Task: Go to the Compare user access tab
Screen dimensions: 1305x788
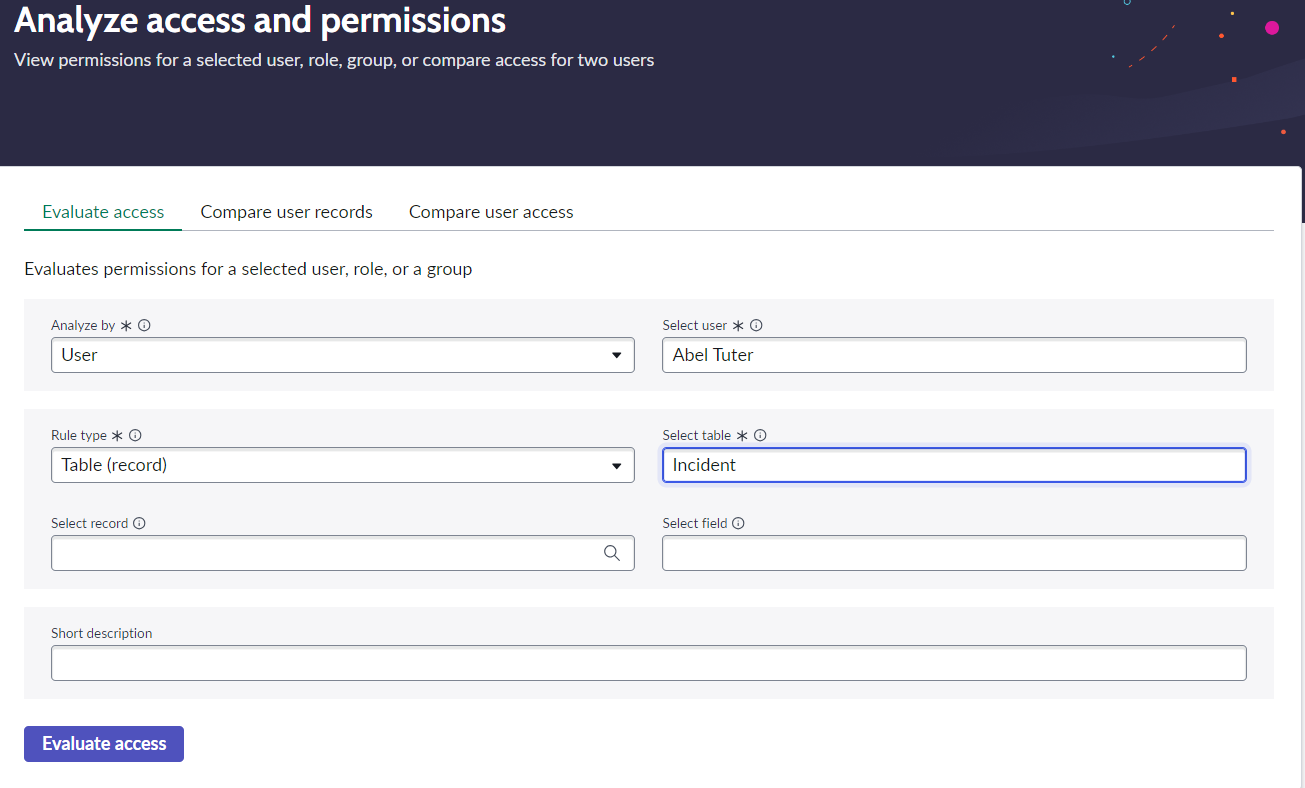Action: point(491,212)
